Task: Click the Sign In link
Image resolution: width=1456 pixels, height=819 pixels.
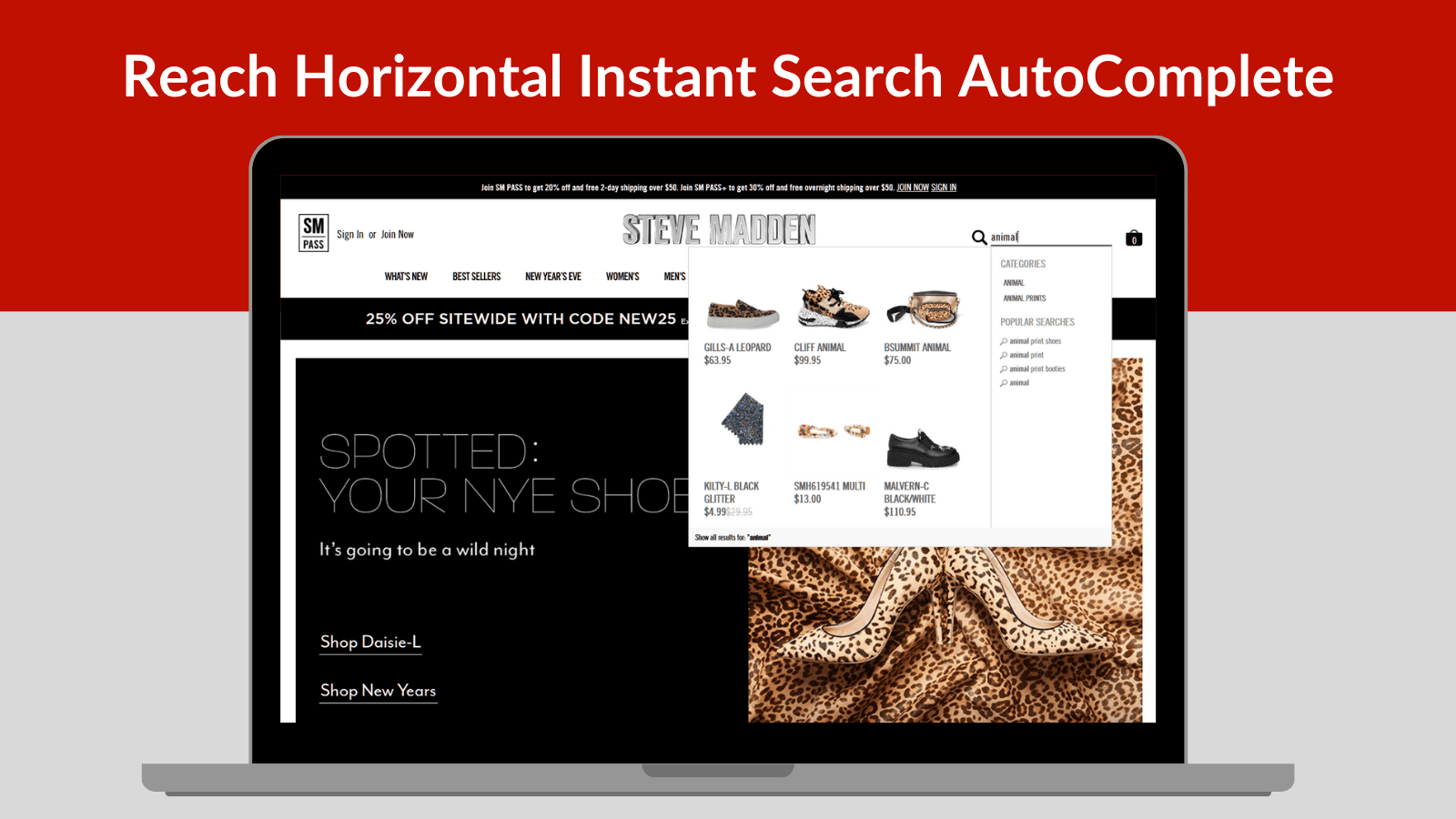Action: (349, 234)
